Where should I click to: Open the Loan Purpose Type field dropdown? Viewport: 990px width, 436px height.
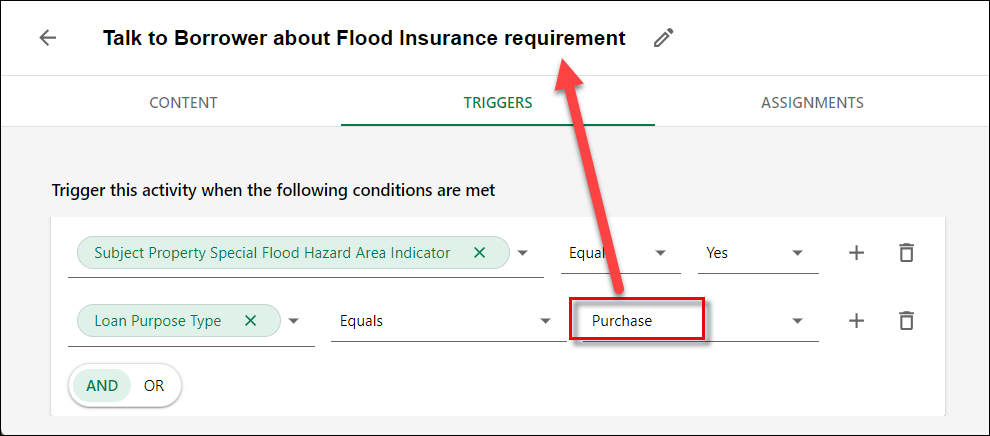[x=294, y=321]
